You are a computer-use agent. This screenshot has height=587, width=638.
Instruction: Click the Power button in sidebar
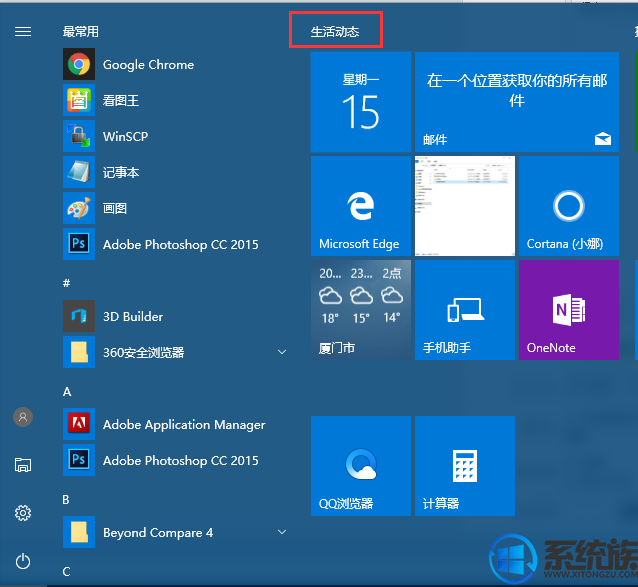23,561
